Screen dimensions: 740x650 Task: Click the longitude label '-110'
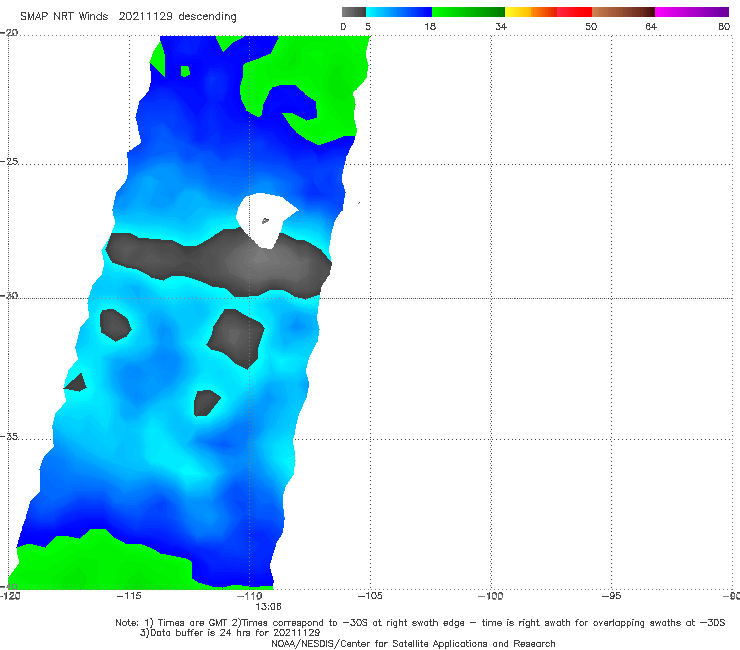pos(249,596)
